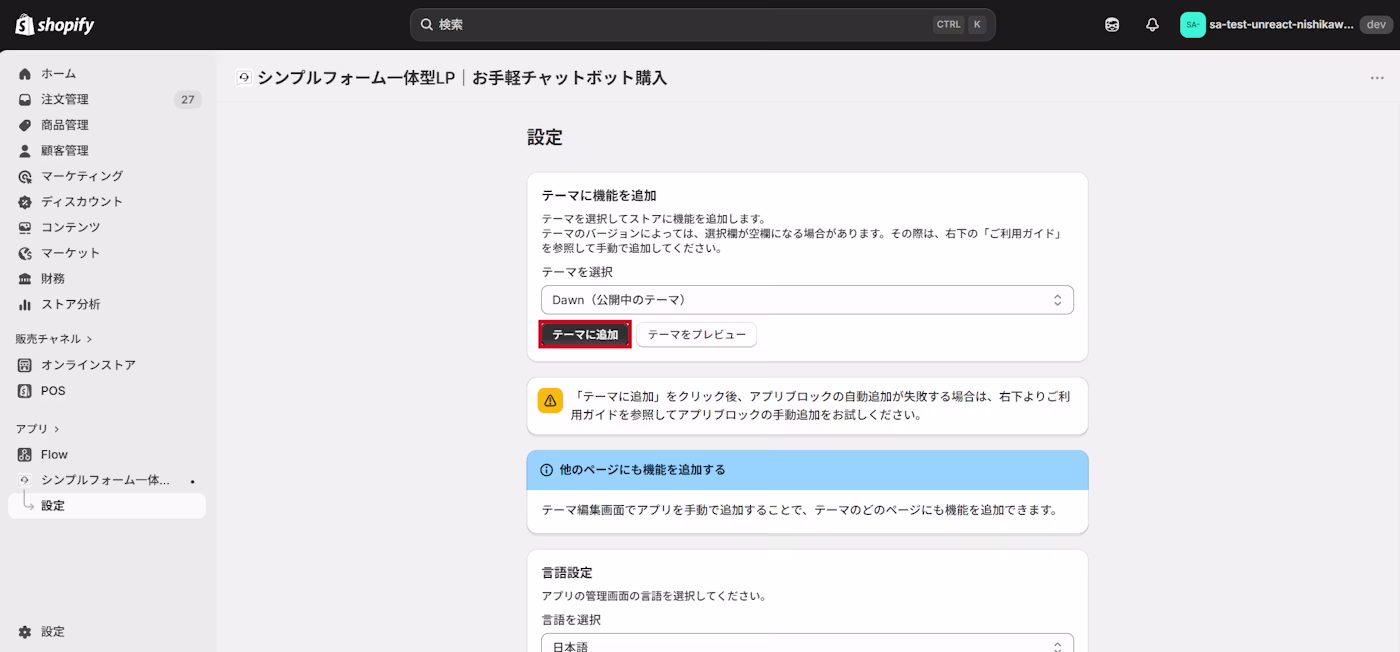This screenshot has height=652, width=1400.
Task: Open 商品管理 menu item
Action: click(x=65, y=125)
